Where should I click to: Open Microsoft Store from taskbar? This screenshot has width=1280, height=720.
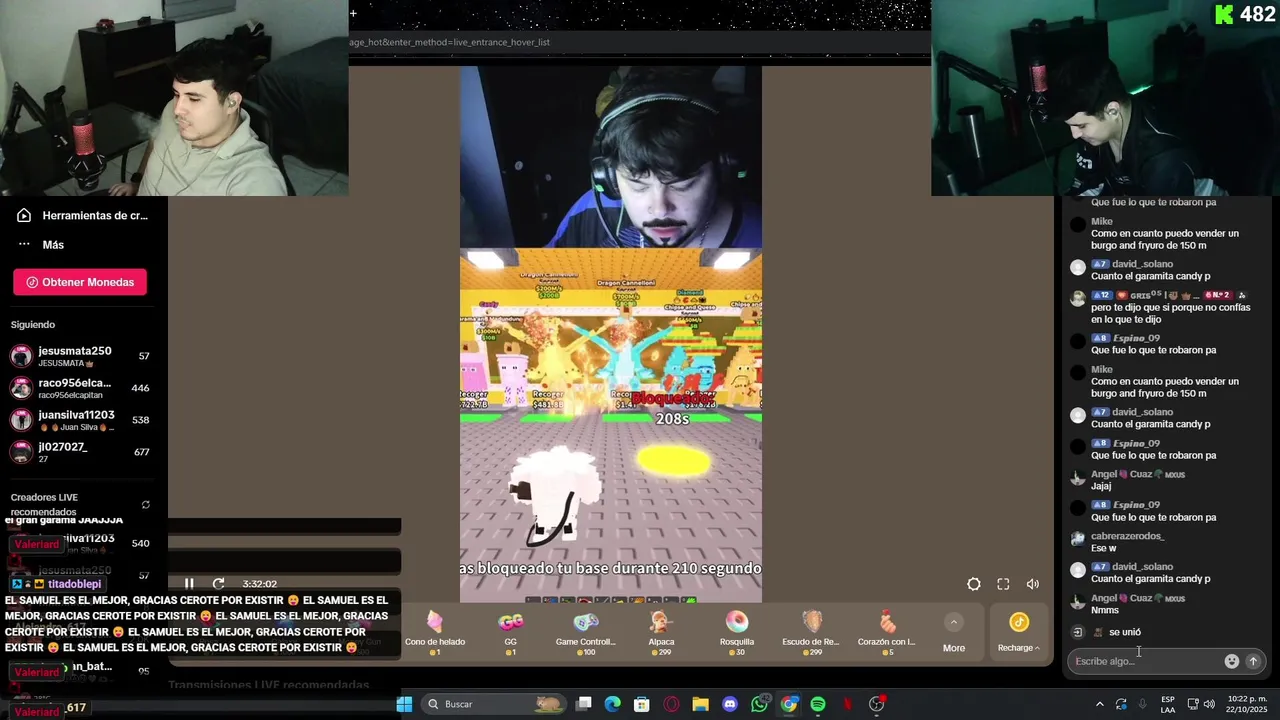click(x=642, y=704)
